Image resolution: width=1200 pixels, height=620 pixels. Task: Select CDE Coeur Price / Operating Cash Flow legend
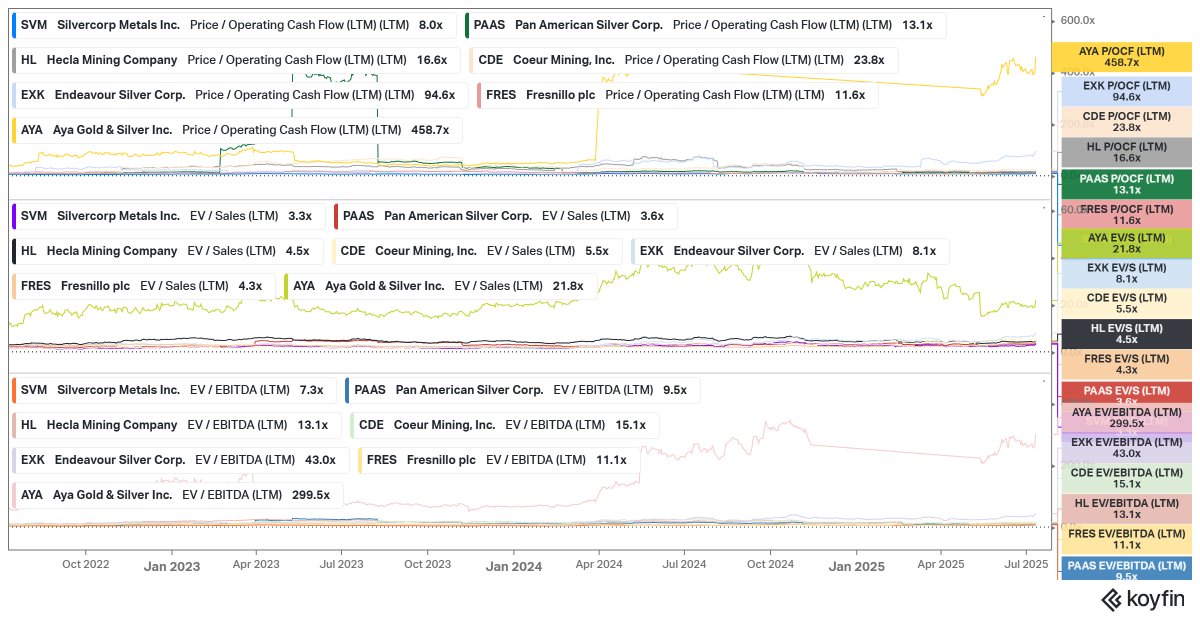coord(684,60)
